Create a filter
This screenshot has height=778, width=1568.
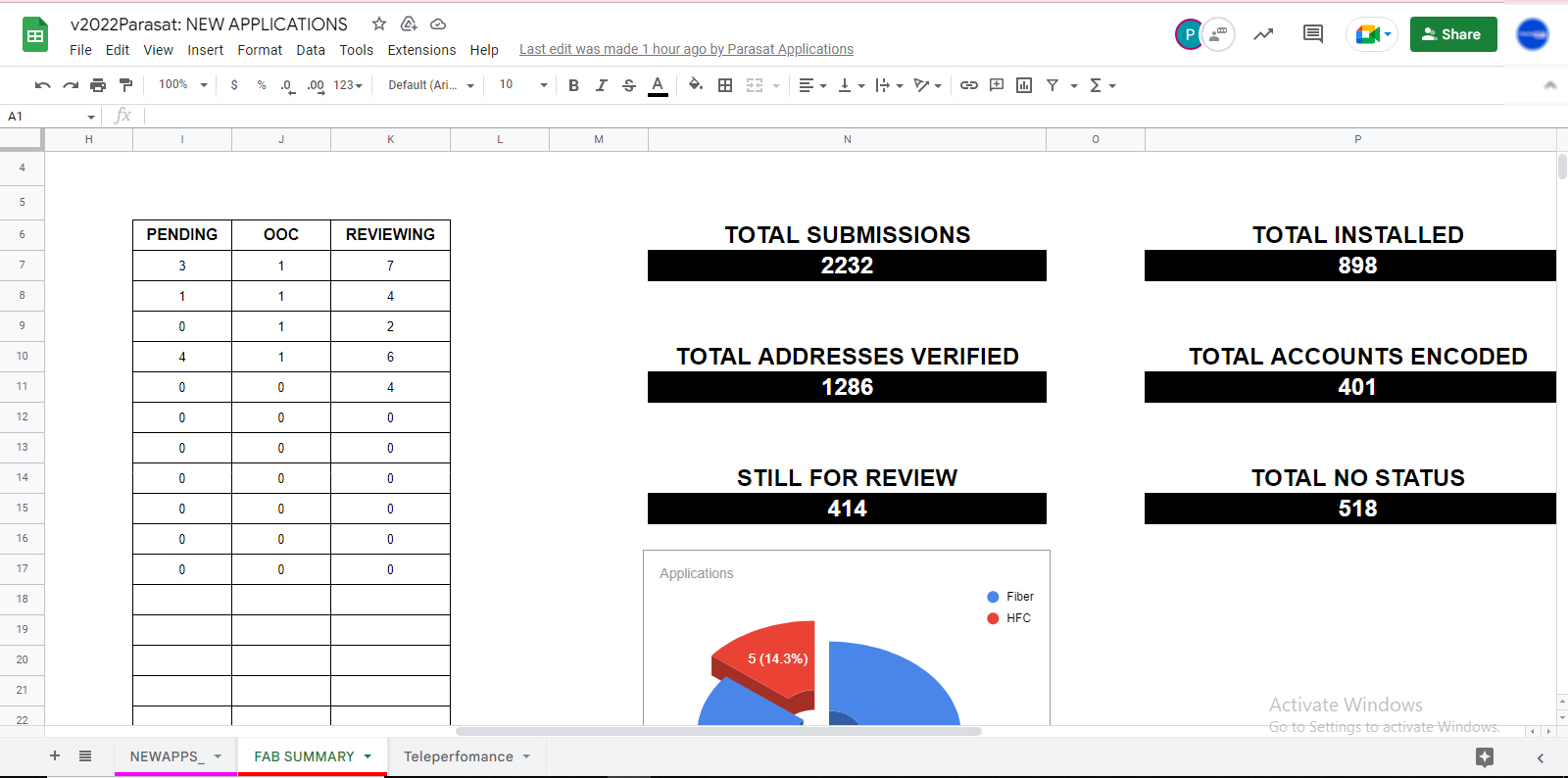1053,85
